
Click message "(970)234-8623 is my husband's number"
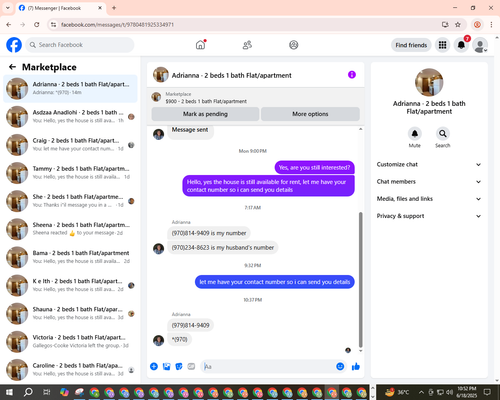click(223, 247)
